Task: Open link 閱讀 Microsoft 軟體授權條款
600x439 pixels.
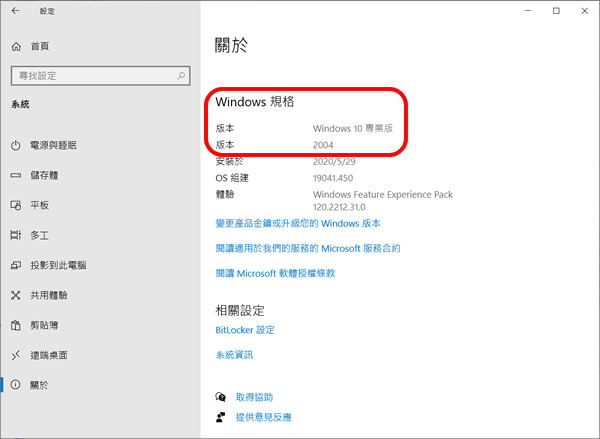Action: click(x=275, y=273)
